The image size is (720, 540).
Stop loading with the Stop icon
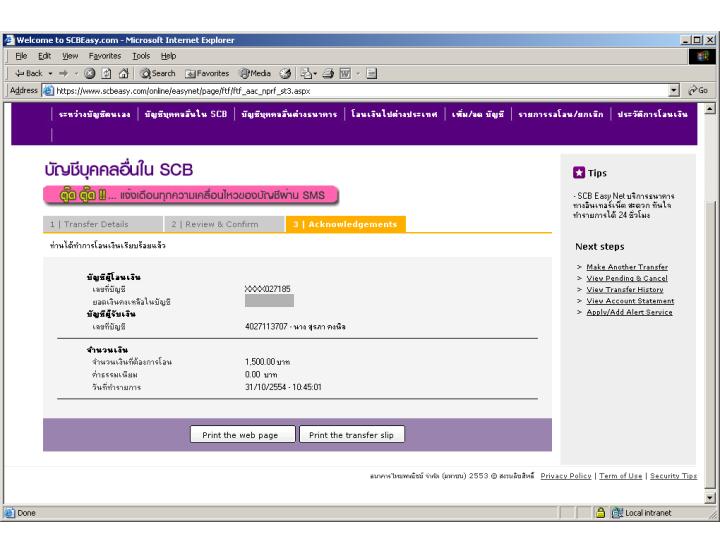click(x=90, y=73)
